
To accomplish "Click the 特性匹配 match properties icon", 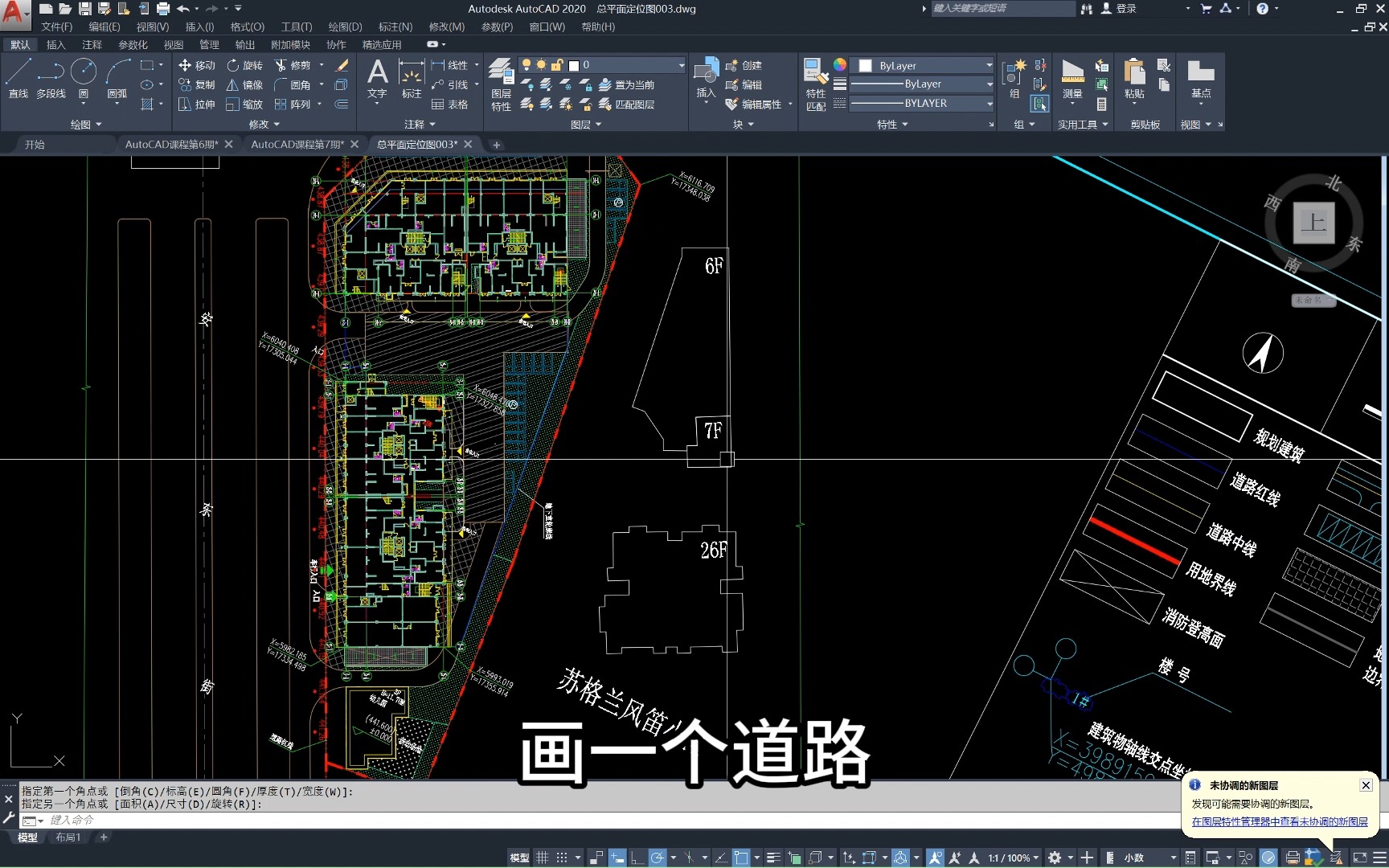I will 816,84.
